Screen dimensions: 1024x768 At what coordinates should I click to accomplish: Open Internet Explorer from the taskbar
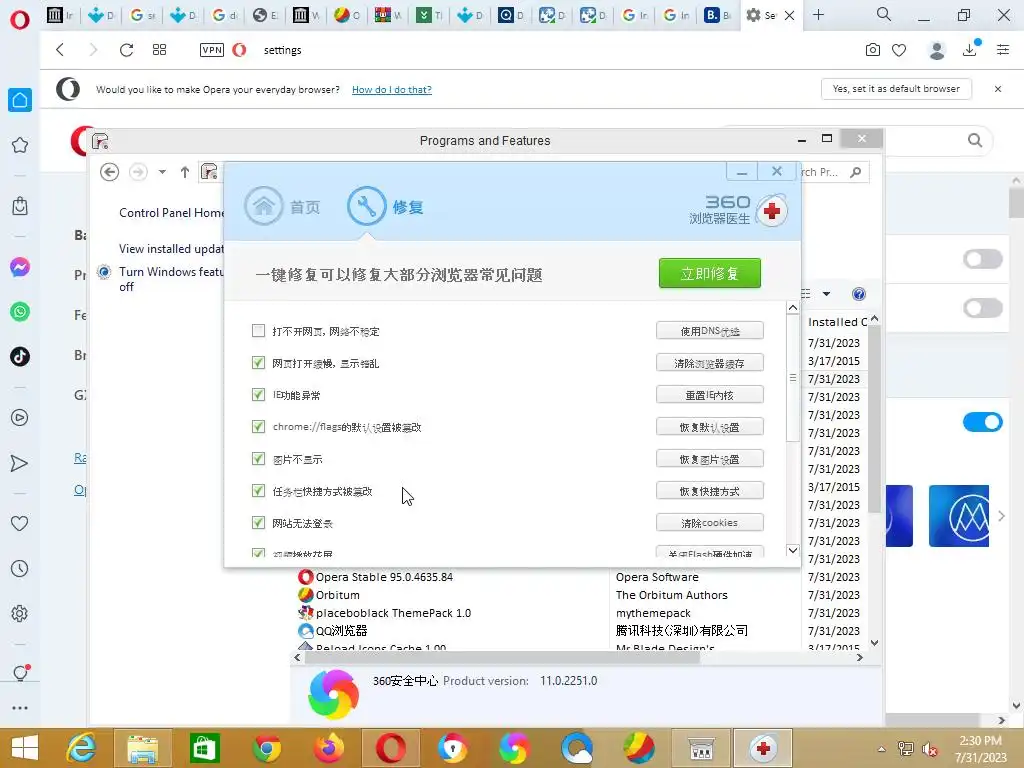(82, 748)
